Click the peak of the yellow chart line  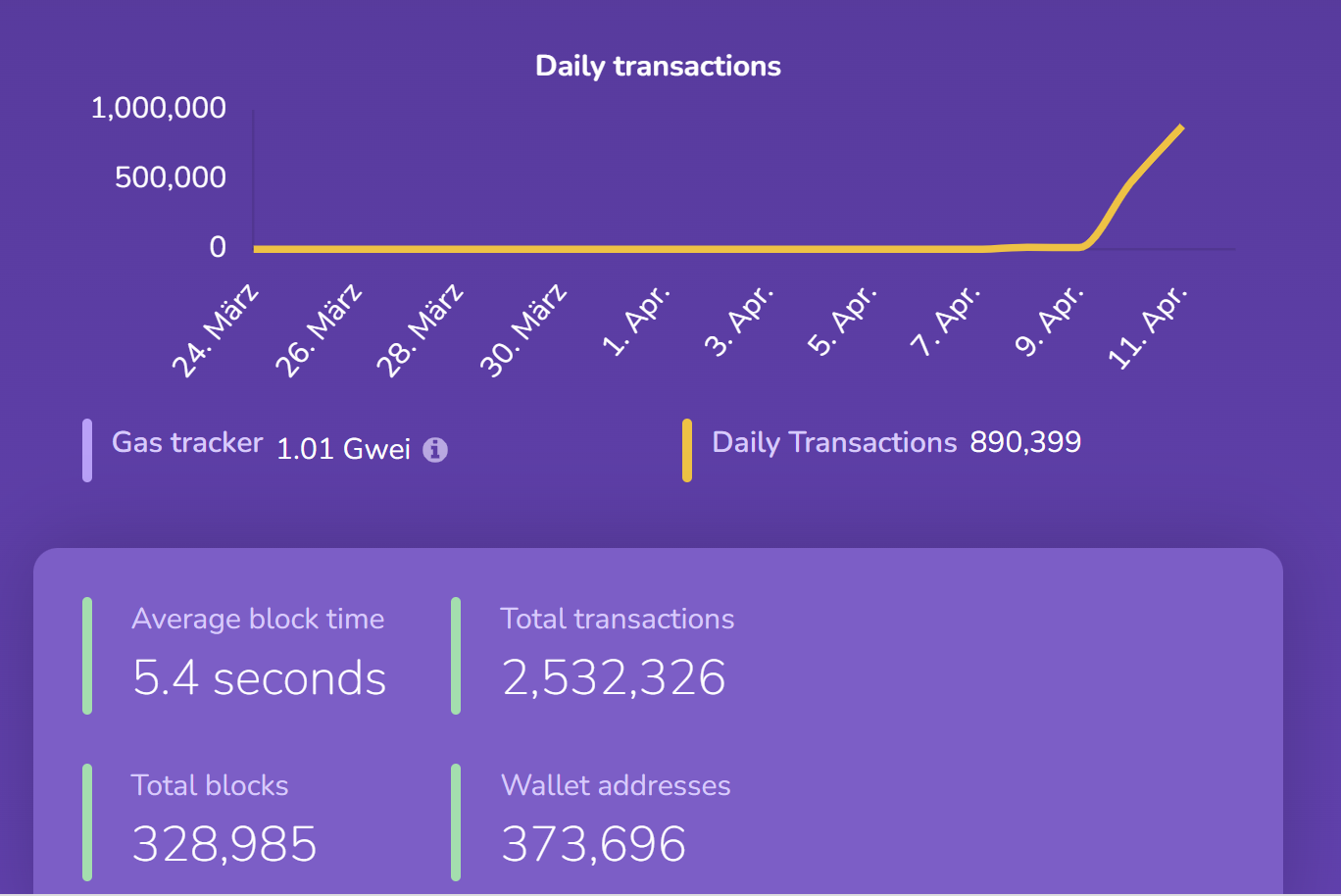[x=1181, y=127]
